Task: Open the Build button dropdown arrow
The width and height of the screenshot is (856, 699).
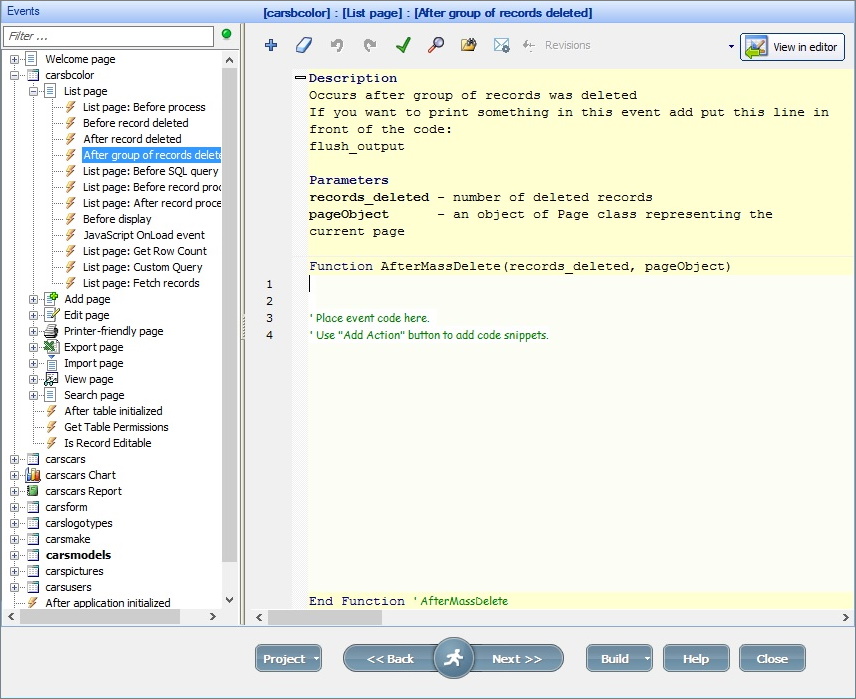Action: [x=647, y=659]
